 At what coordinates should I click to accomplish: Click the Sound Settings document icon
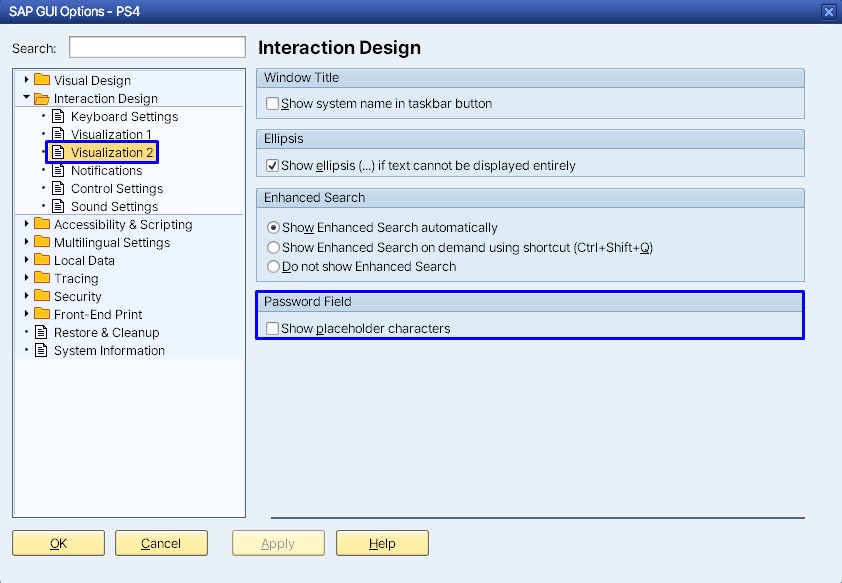point(58,206)
